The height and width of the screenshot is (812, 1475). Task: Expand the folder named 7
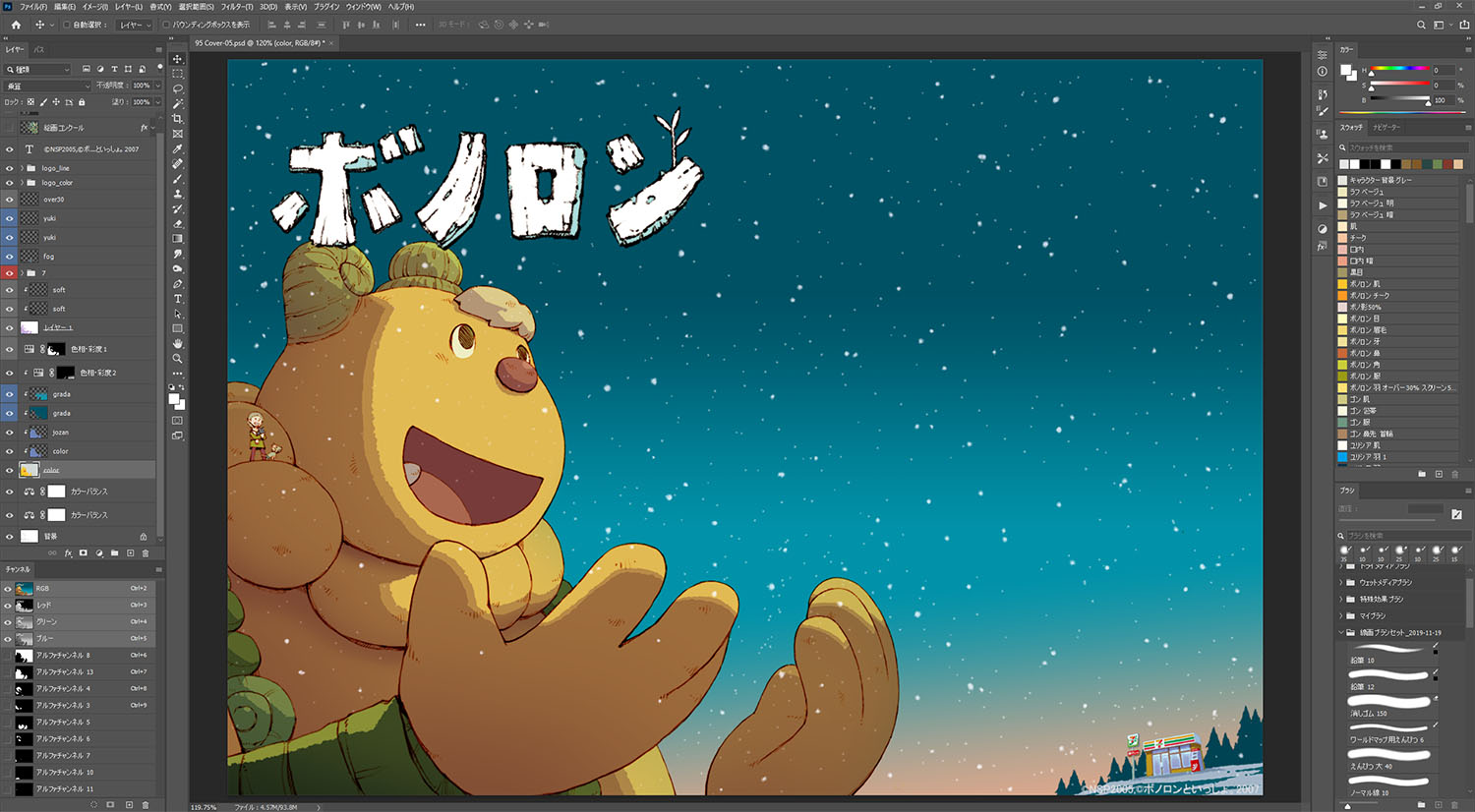click(22, 272)
